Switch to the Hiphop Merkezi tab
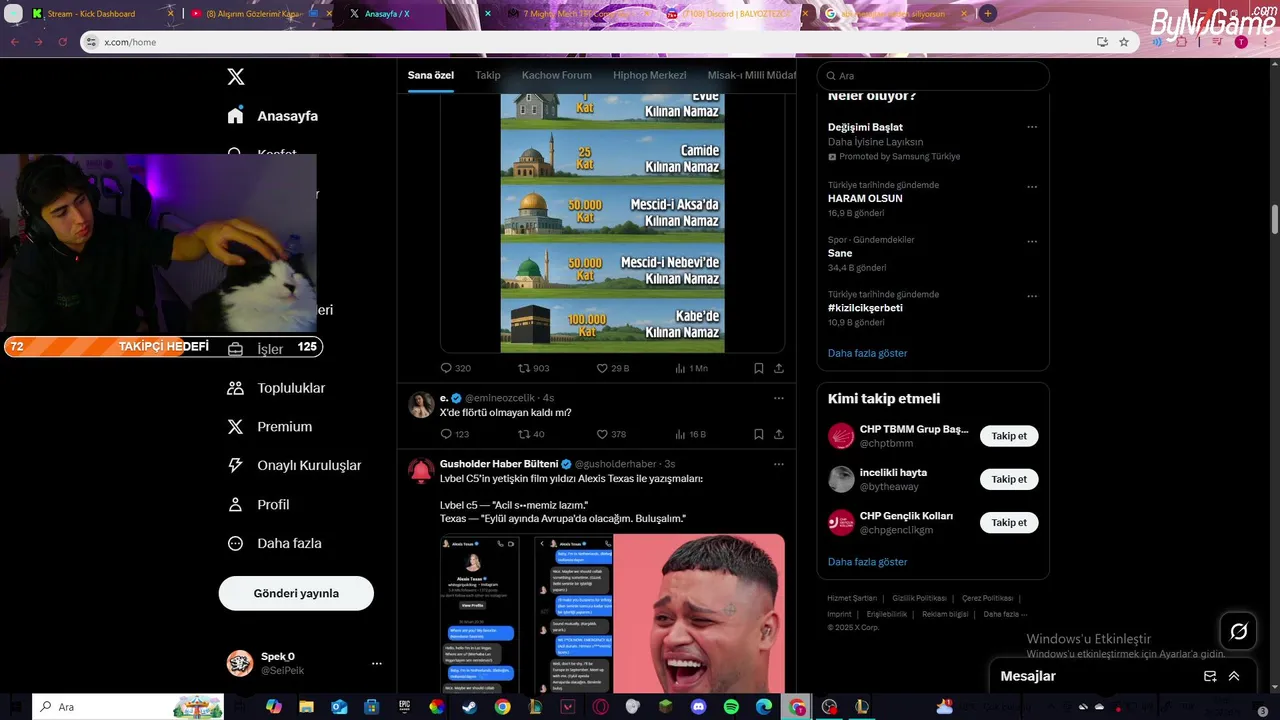Viewport: 1280px width, 720px height. click(x=650, y=75)
